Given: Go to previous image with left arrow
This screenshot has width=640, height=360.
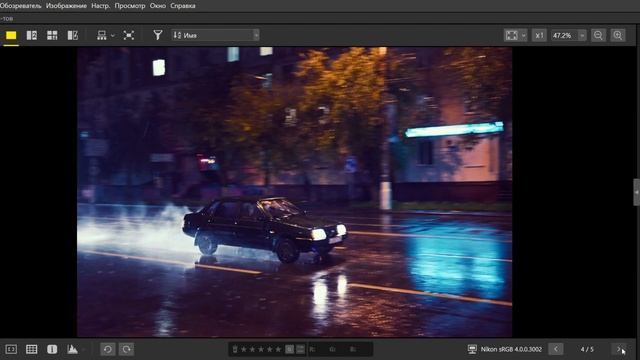Looking at the screenshot, I should point(556,349).
